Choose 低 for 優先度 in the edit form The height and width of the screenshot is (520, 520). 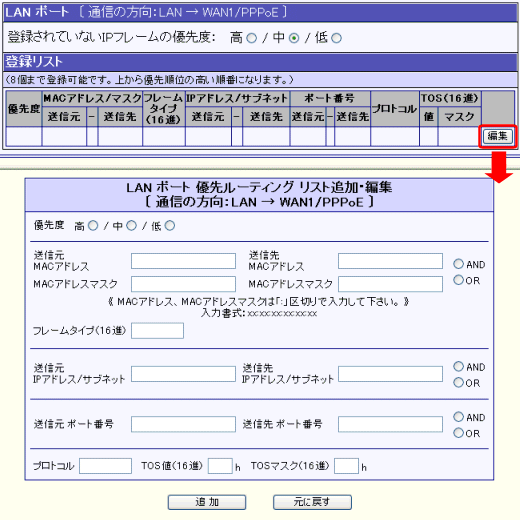(x=170, y=226)
